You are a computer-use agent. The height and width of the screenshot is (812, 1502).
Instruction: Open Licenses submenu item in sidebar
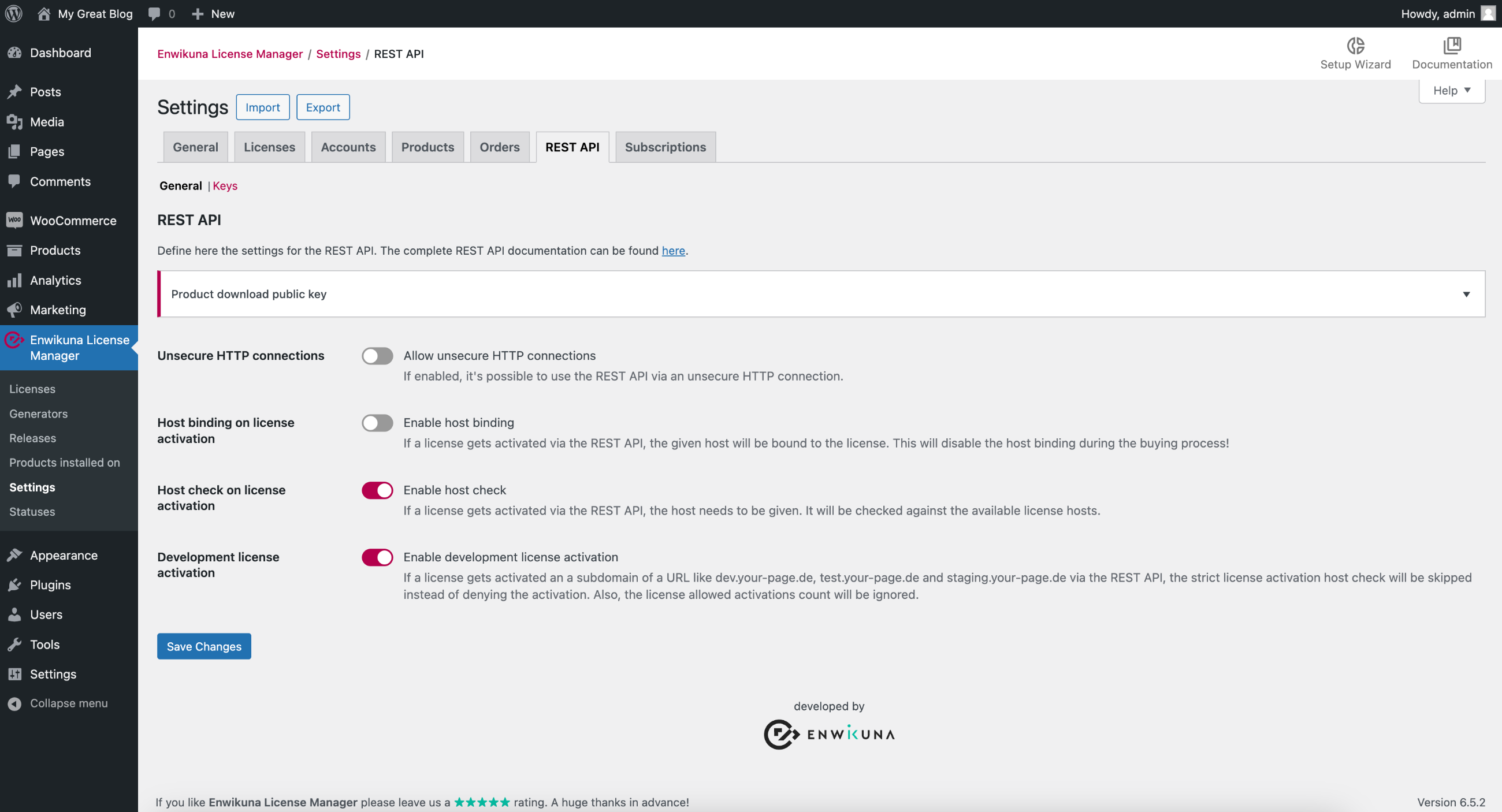click(x=32, y=389)
